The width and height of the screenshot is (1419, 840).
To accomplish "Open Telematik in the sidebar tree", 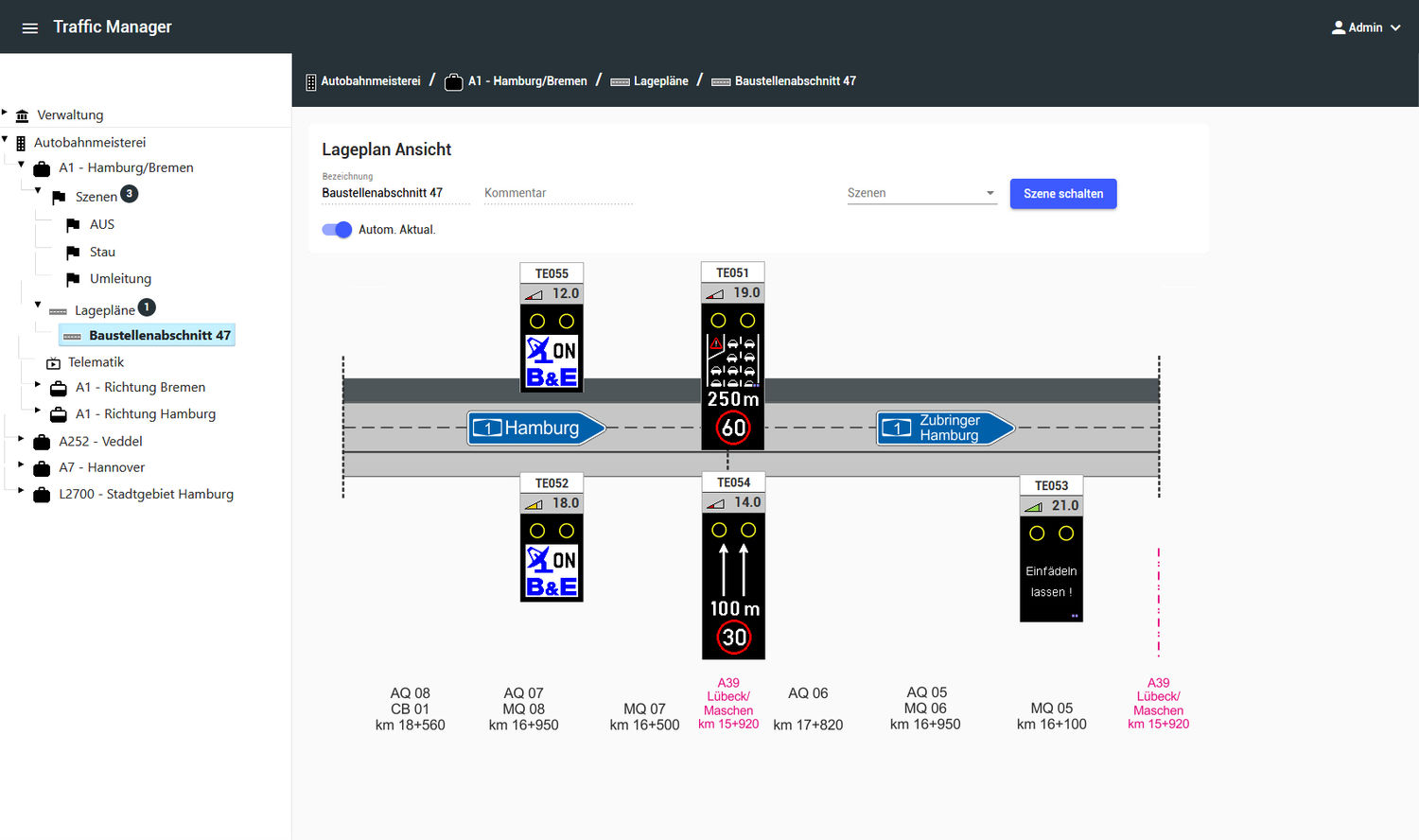I will 96,362.
